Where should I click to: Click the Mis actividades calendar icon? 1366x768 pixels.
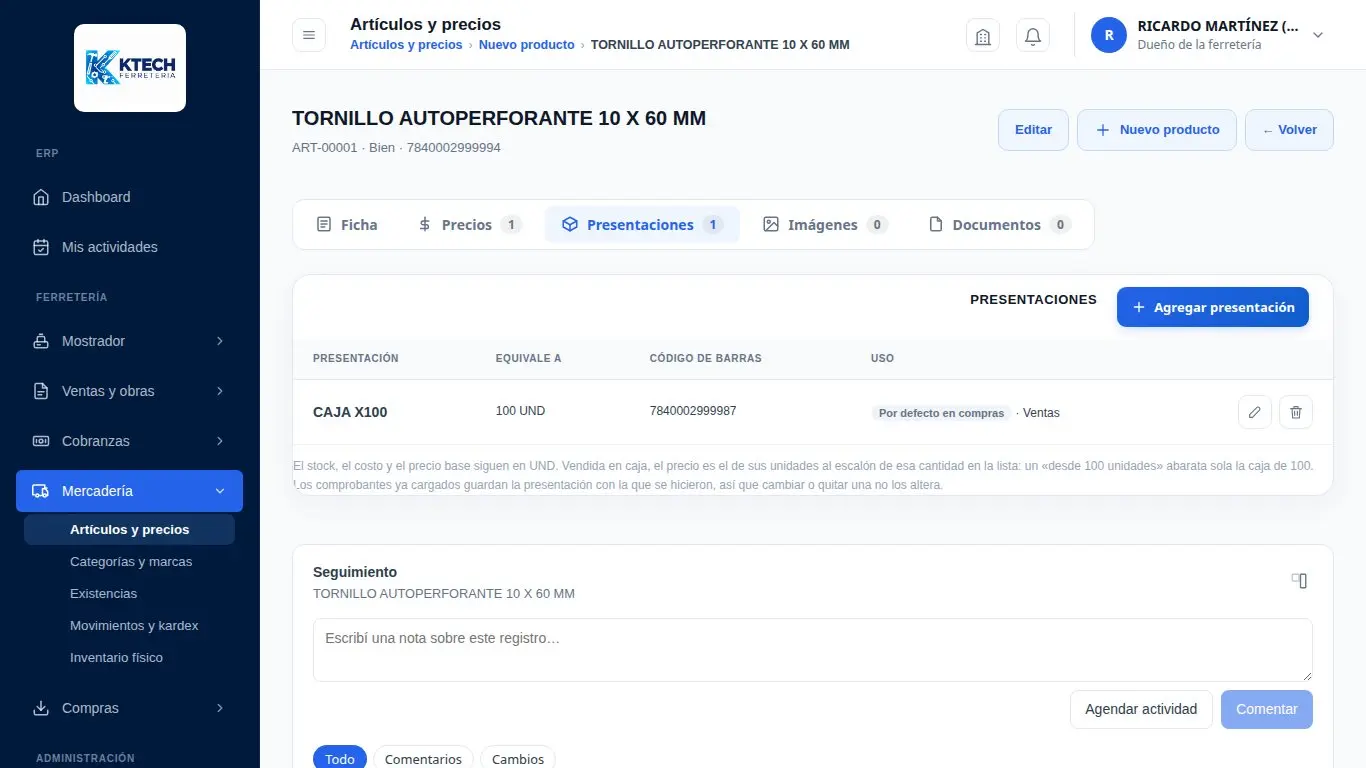[41, 247]
